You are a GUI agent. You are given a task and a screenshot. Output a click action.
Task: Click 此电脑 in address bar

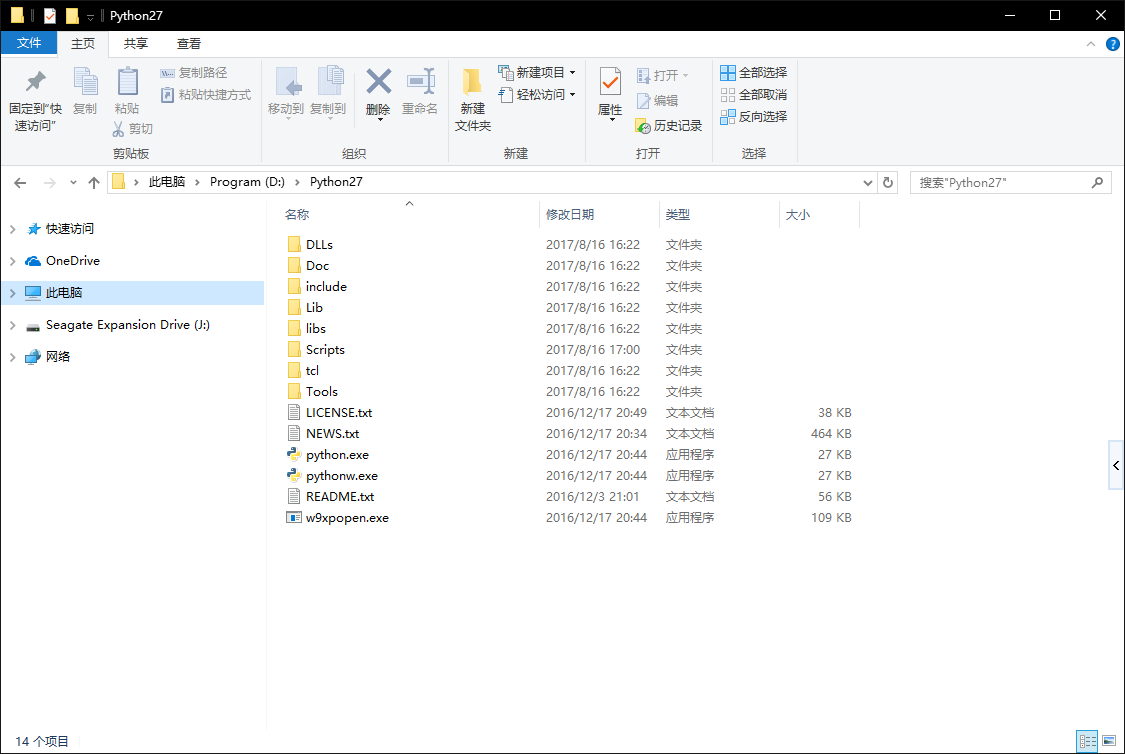[166, 182]
